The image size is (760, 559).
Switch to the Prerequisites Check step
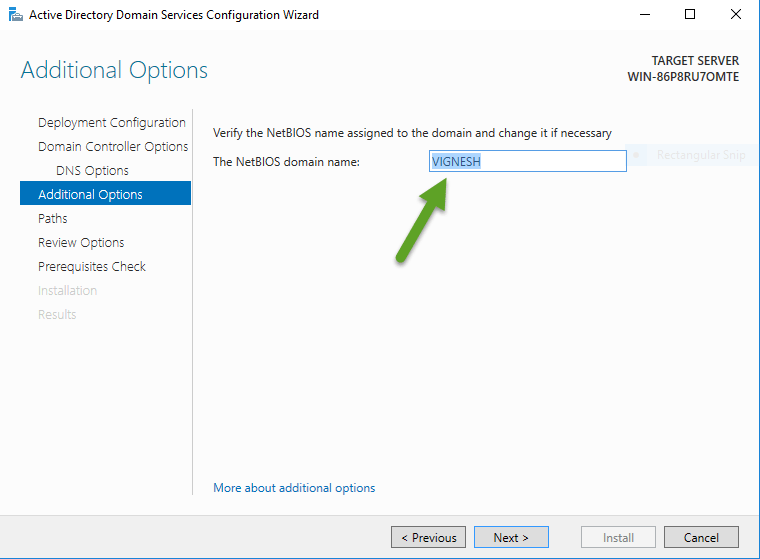click(x=92, y=267)
